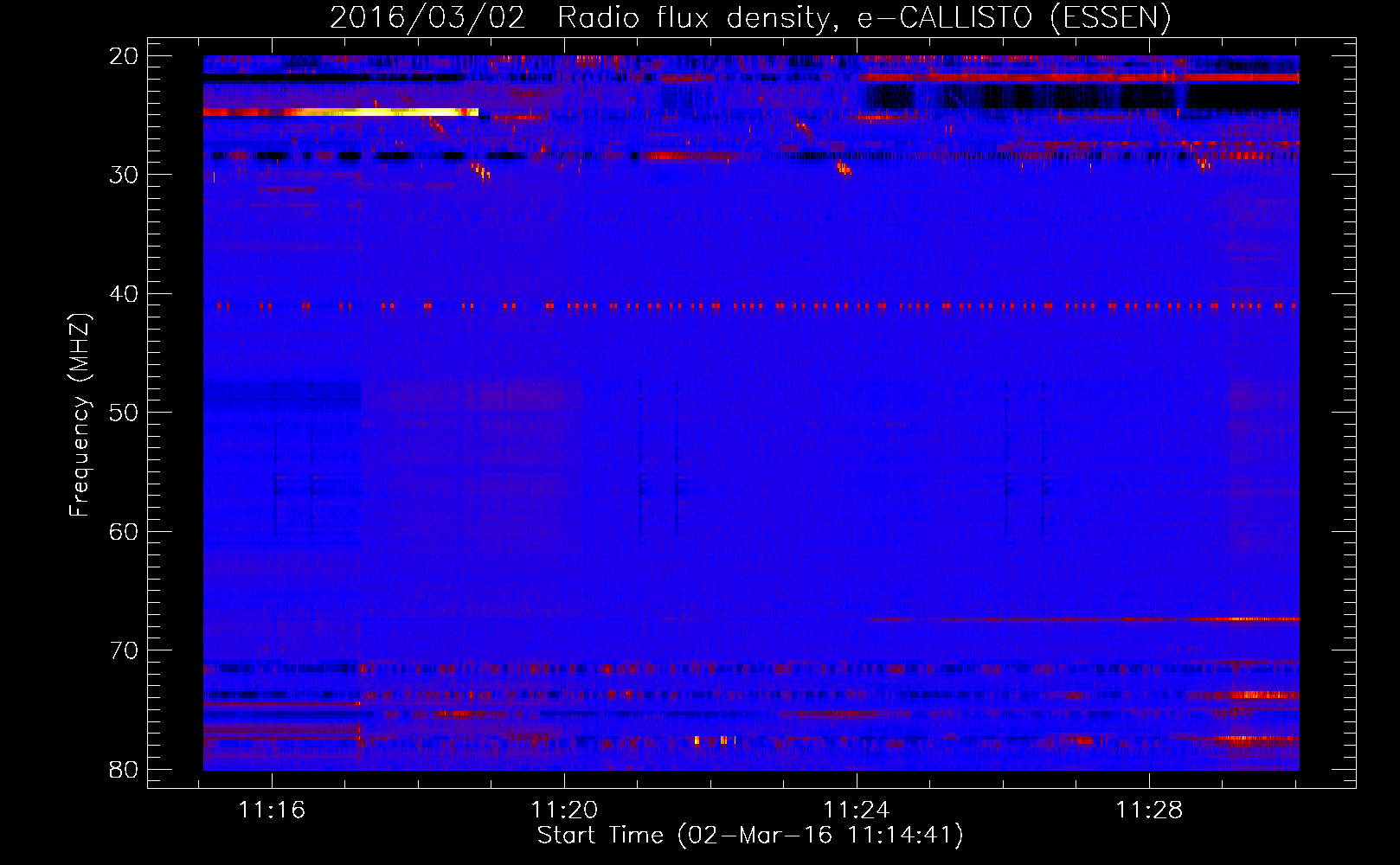Click the 11:24 time tick label

point(857,810)
